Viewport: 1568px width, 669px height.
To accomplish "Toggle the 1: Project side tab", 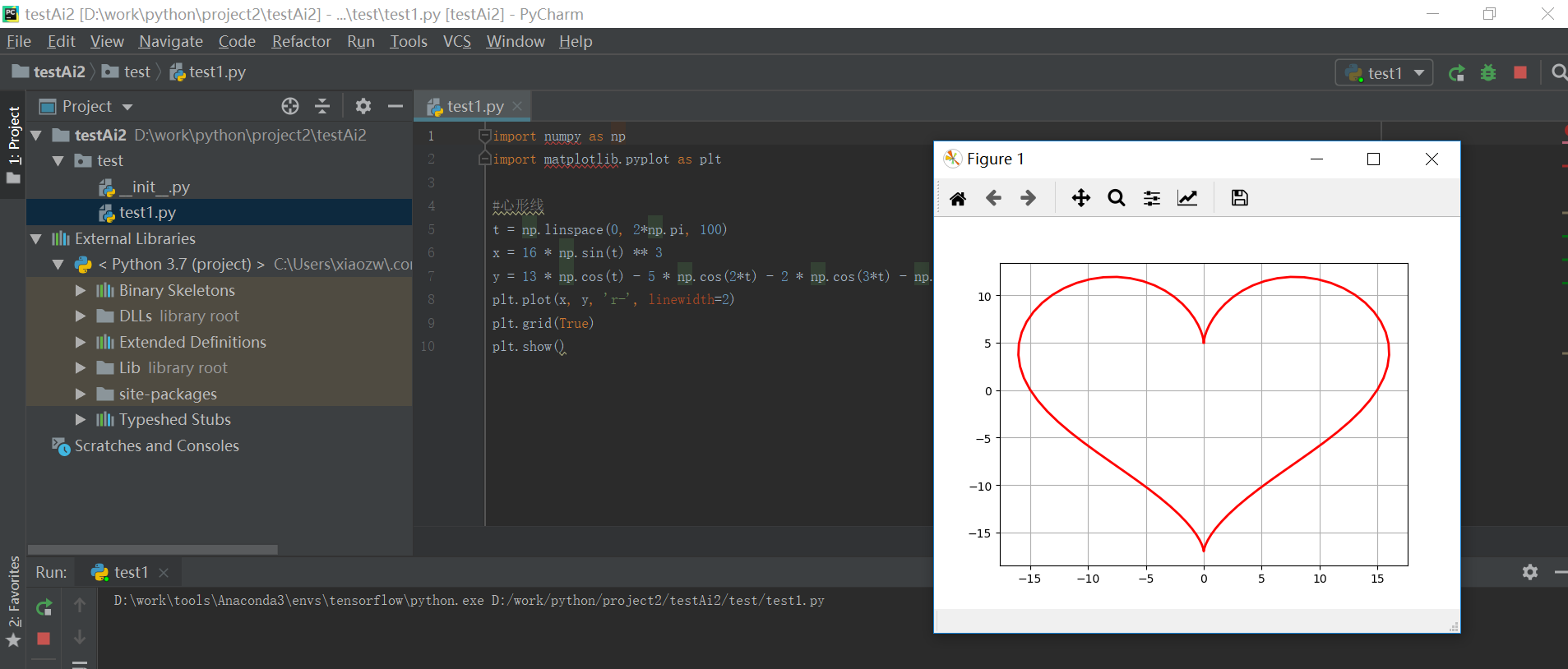I will click(13, 145).
